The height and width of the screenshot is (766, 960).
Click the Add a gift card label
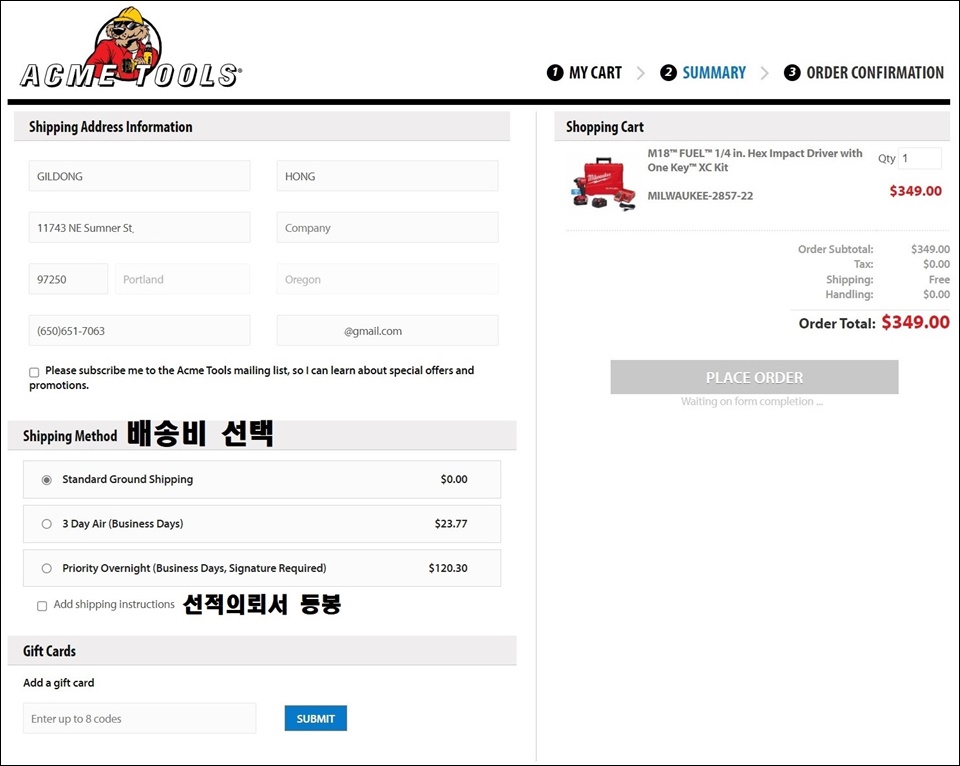(x=59, y=683)
